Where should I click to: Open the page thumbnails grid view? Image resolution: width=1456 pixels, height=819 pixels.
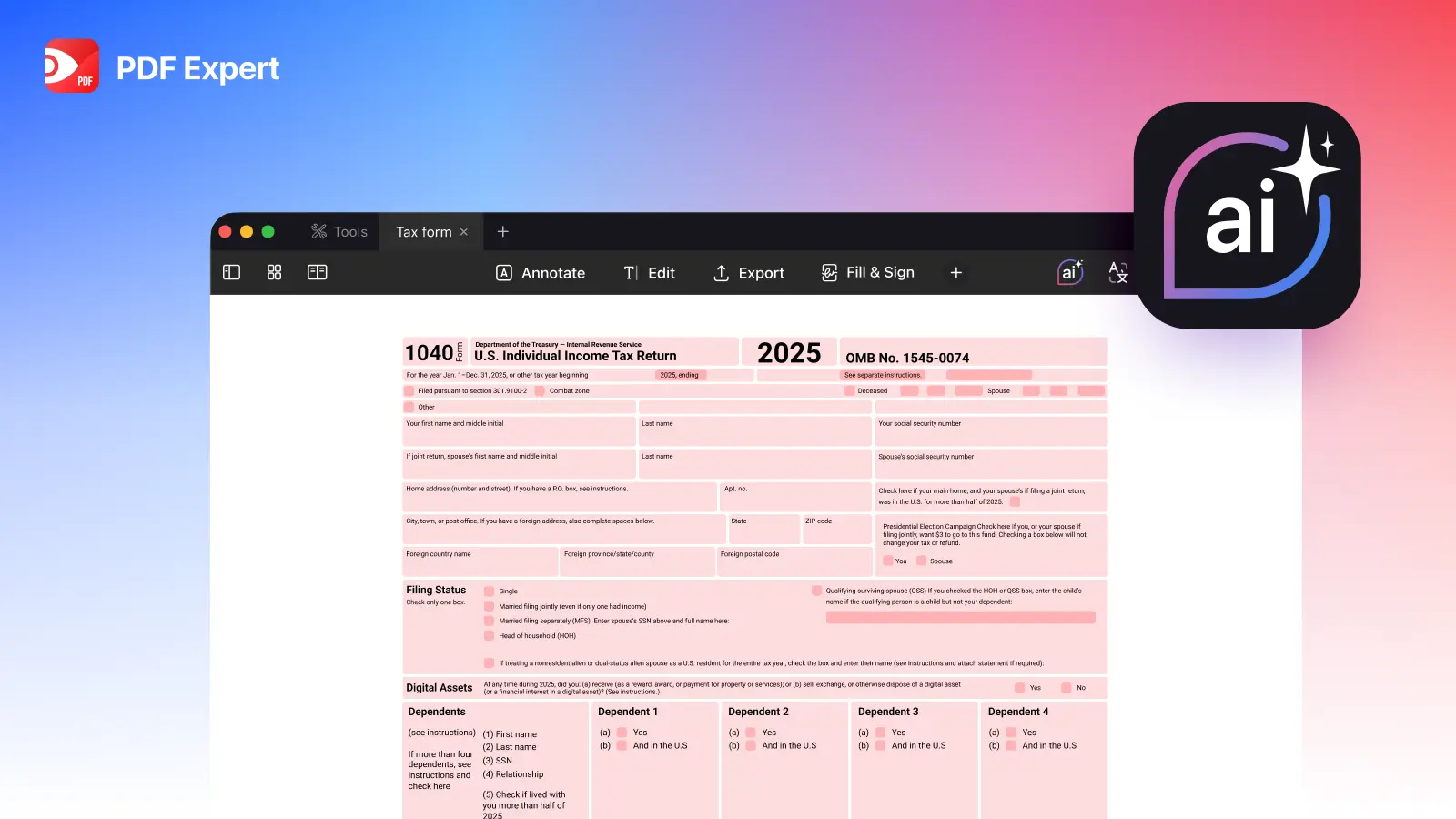(274, 272)
